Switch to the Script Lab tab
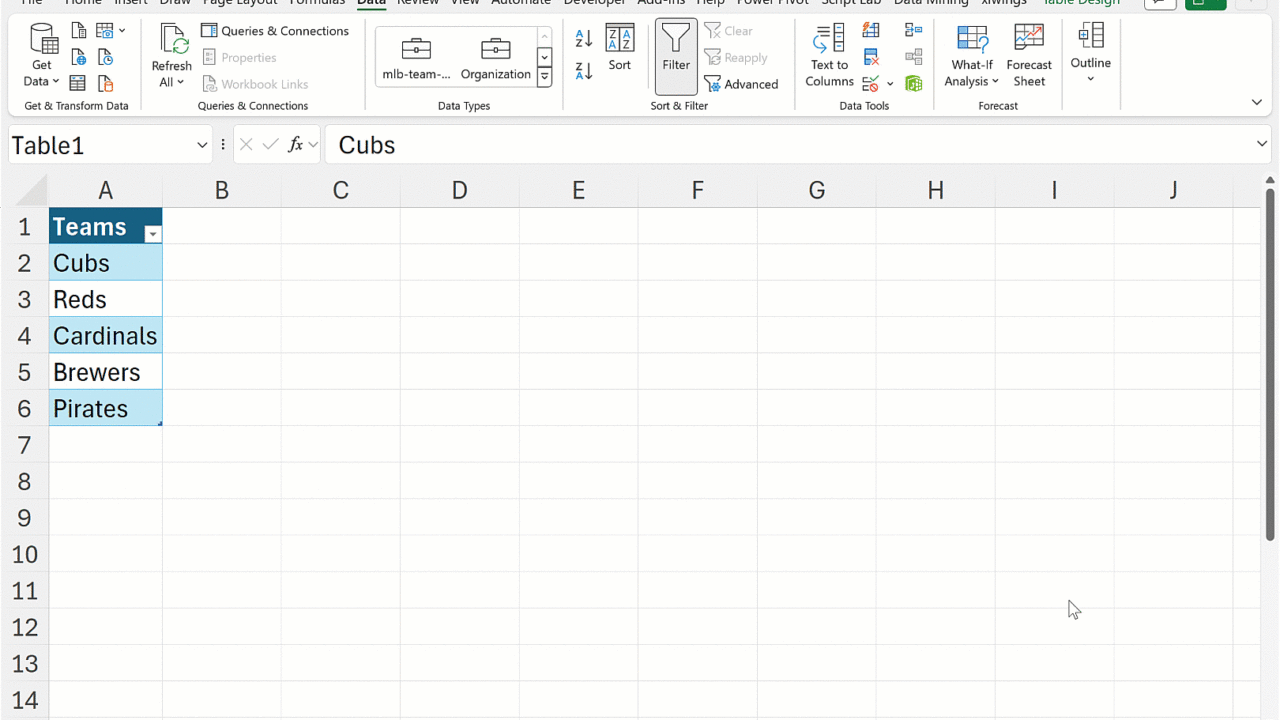 click(851, 3)
